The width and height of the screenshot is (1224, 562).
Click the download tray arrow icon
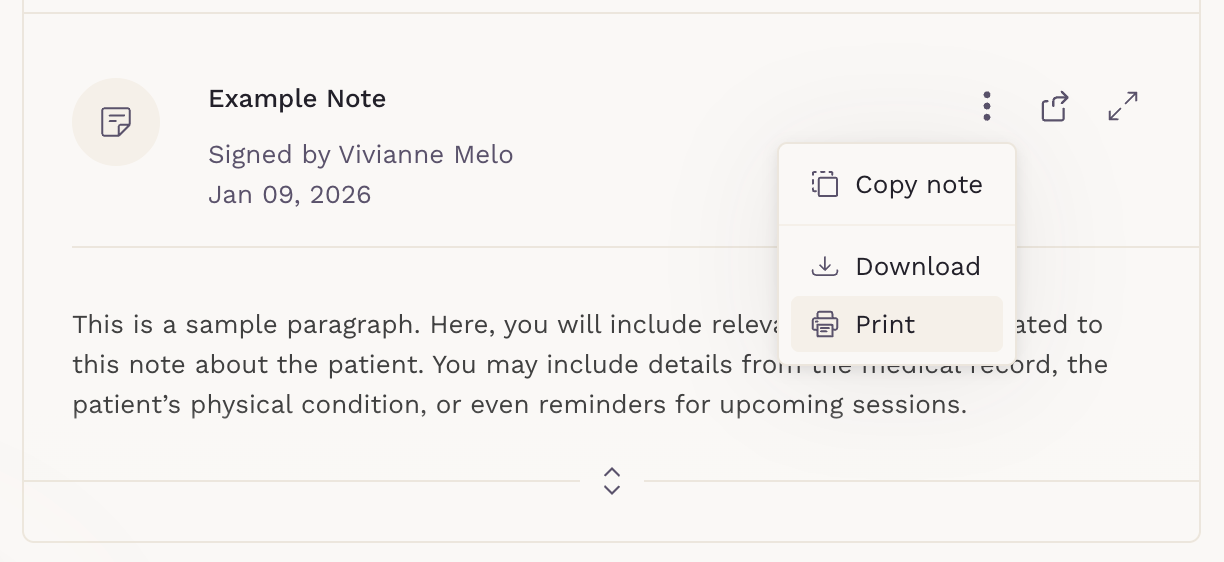(825, 266)
